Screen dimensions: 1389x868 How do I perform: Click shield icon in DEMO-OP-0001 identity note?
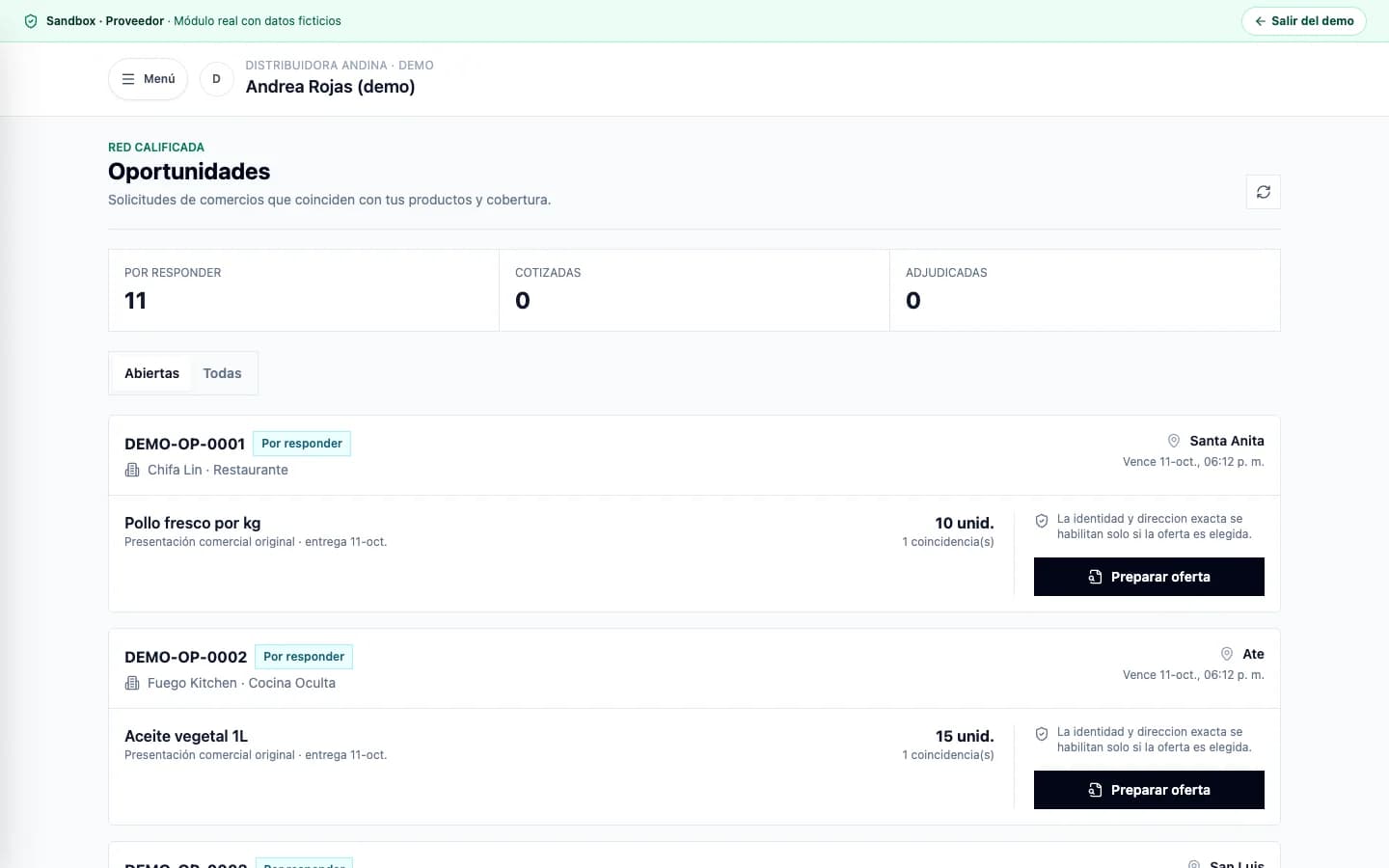(x=1042, y=521)
